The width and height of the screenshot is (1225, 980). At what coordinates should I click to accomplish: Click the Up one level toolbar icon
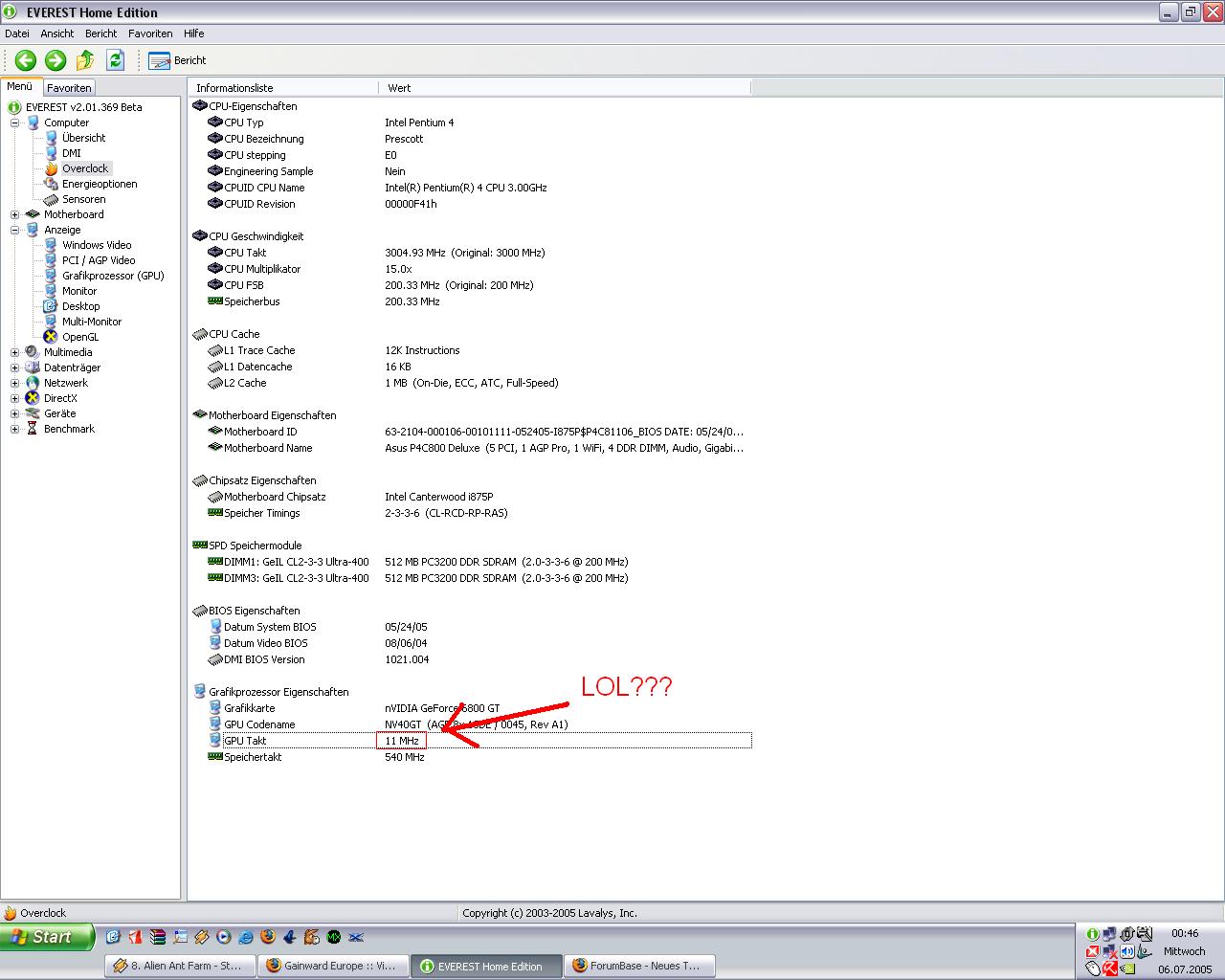pos(85,60)
